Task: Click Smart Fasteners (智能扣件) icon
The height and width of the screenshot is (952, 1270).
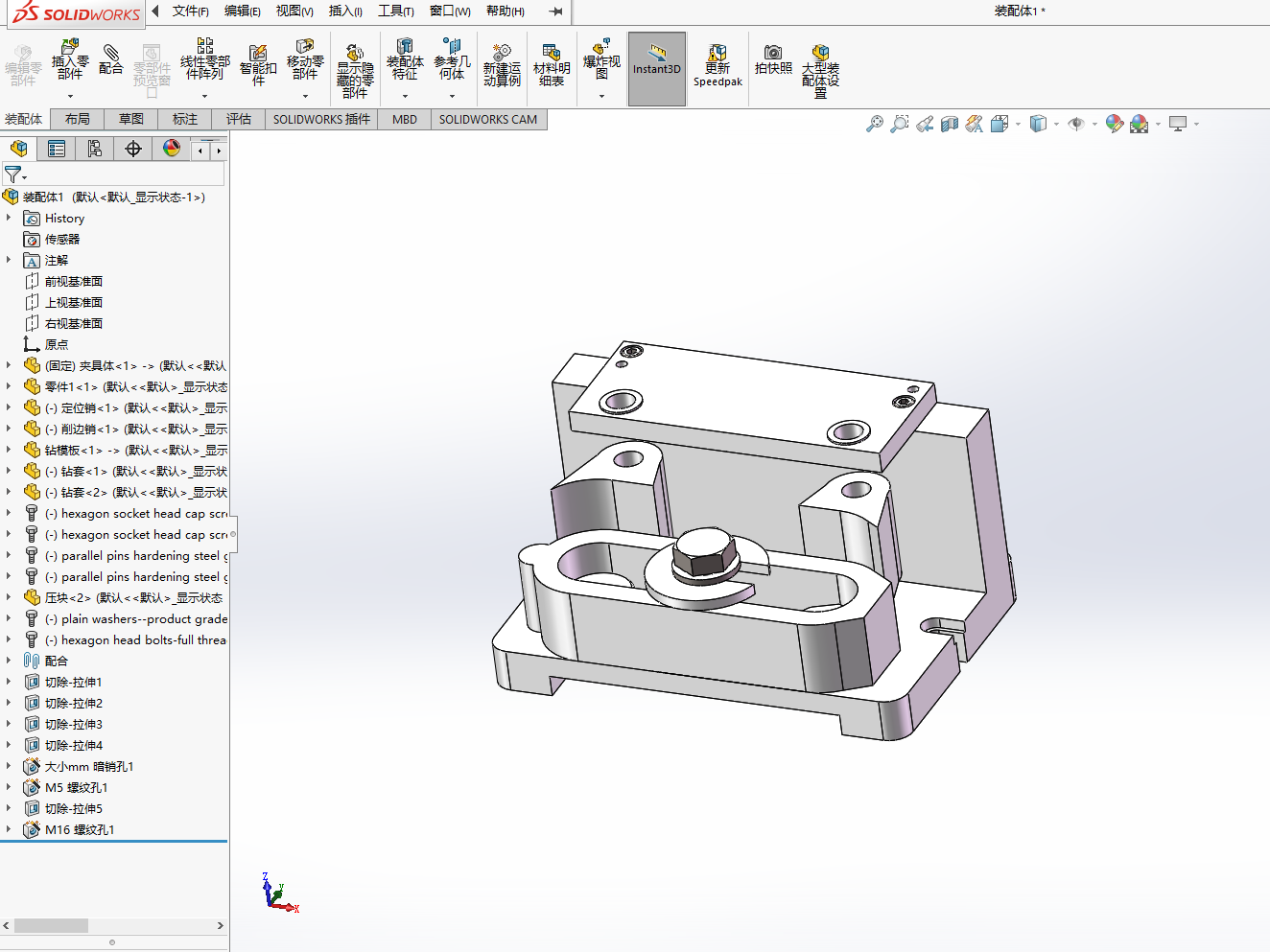Action: 258,64
